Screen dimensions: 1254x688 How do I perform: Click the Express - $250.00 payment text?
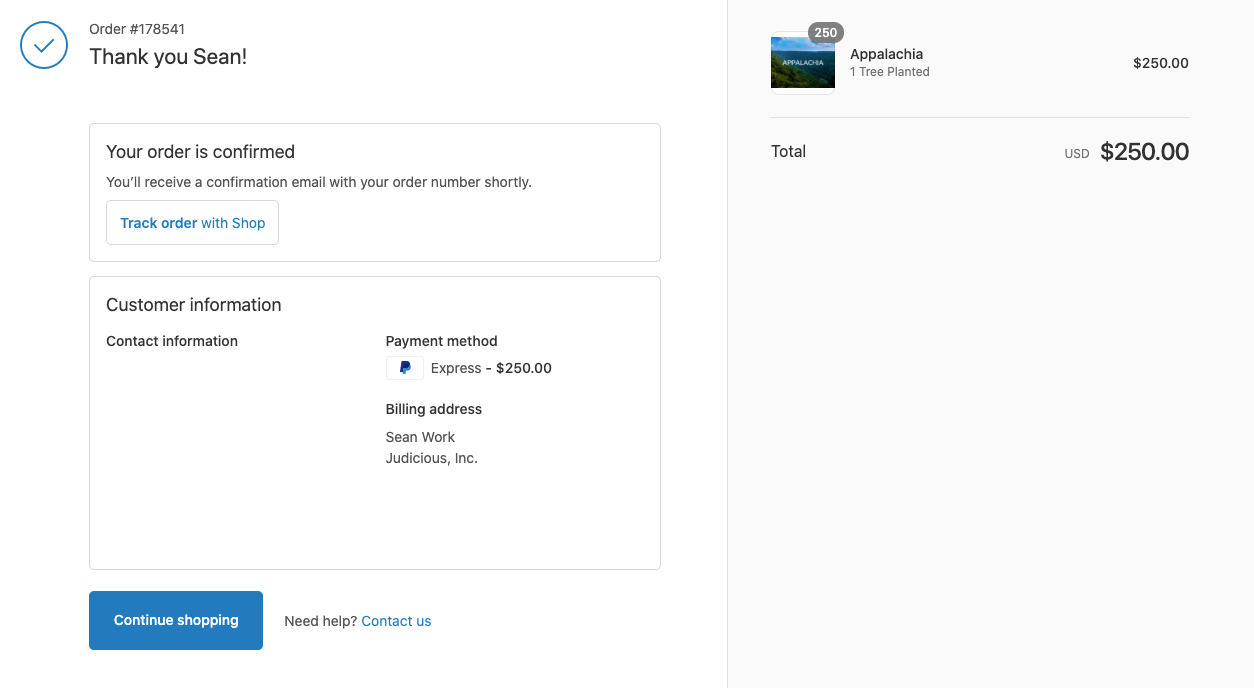[491, 368]
